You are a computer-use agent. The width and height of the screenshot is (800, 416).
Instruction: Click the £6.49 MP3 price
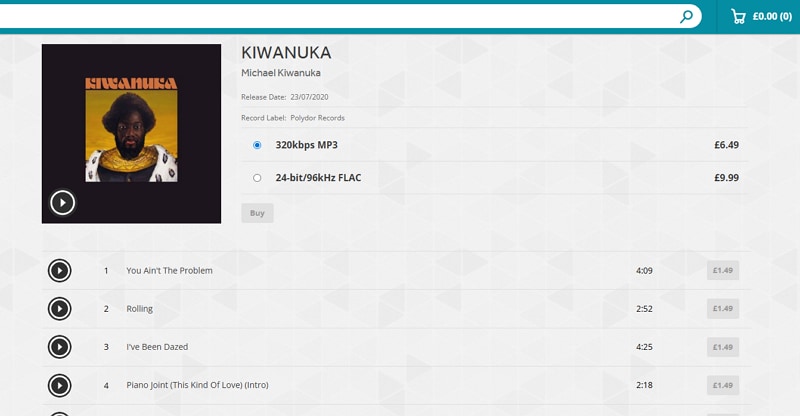point(727,145)
